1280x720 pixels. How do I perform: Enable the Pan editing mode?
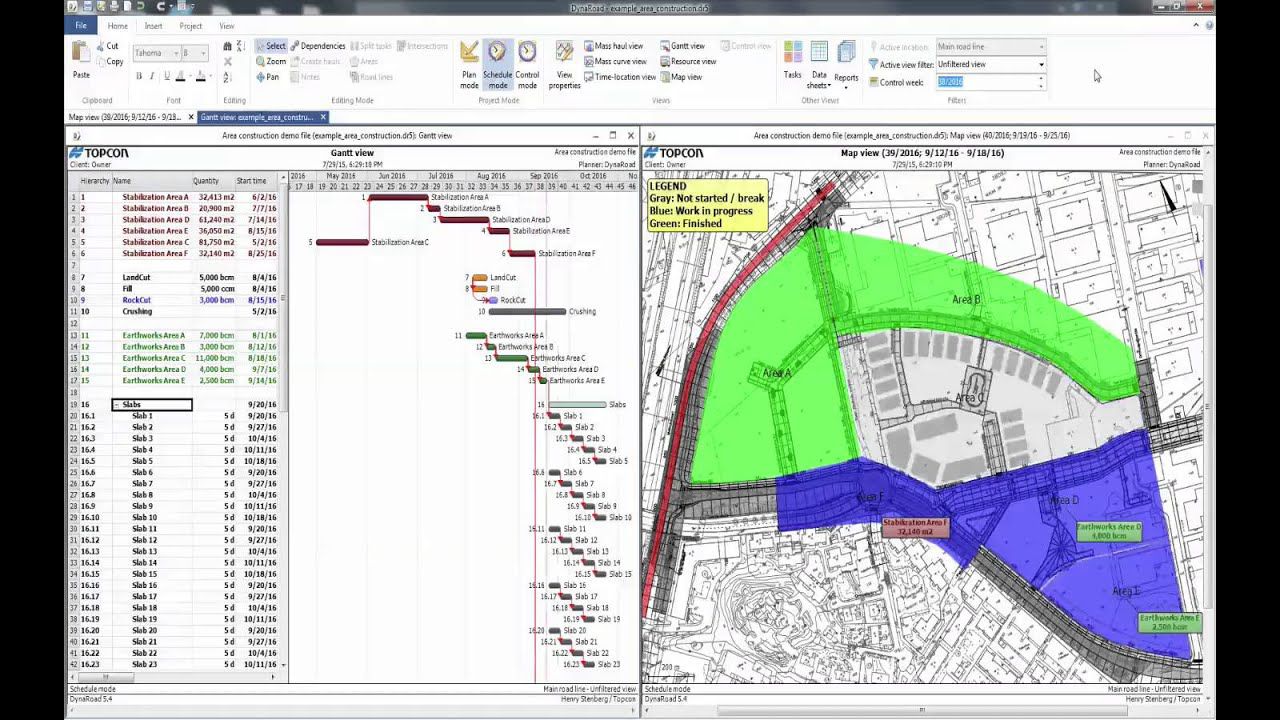click(267, 77)
